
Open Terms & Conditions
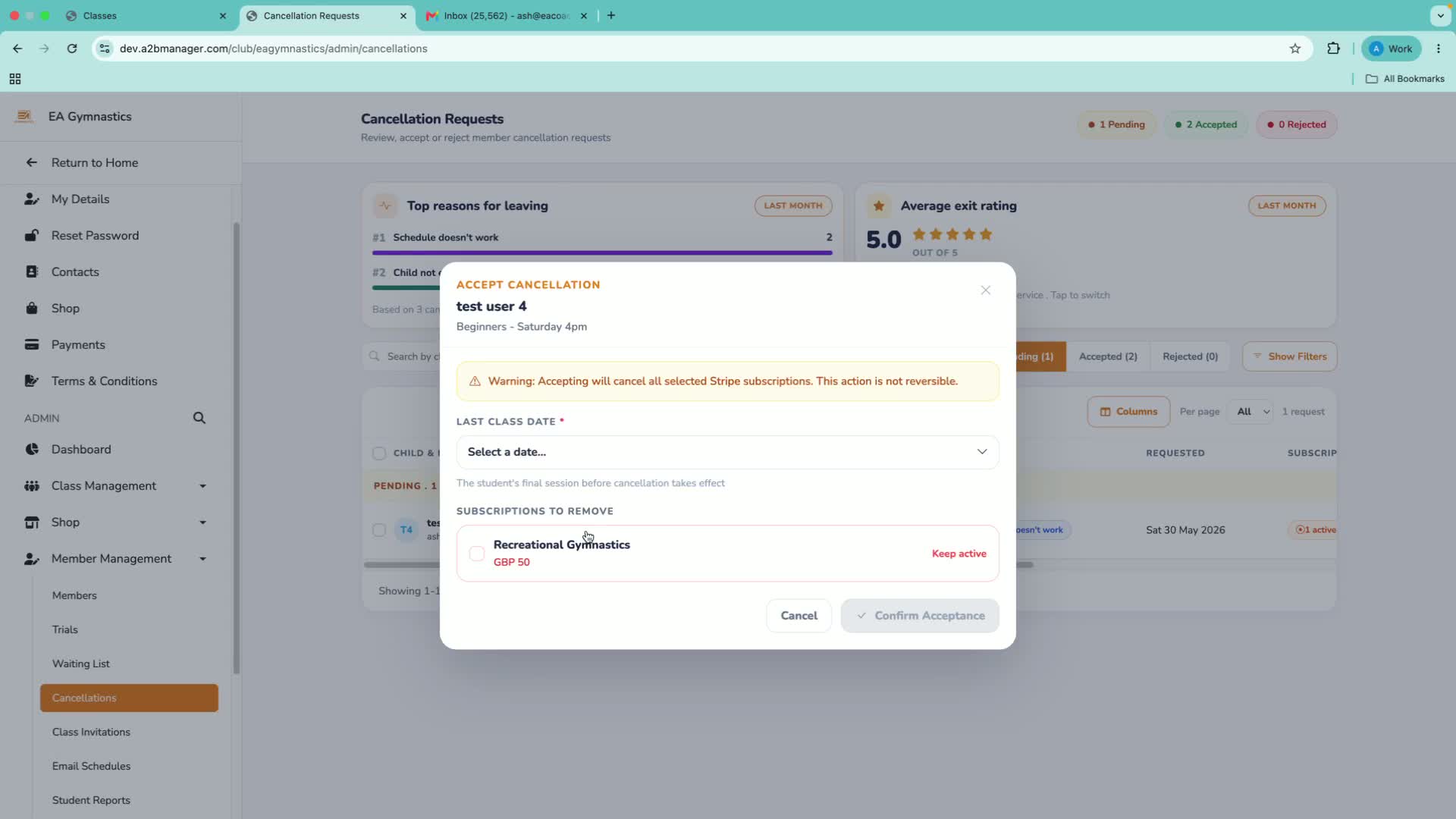[x=104, y=381]
